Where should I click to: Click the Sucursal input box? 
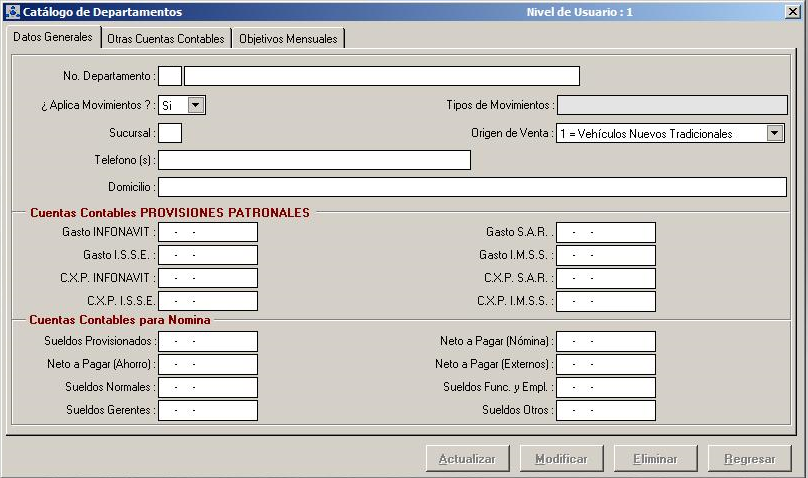tap(170, 133)
